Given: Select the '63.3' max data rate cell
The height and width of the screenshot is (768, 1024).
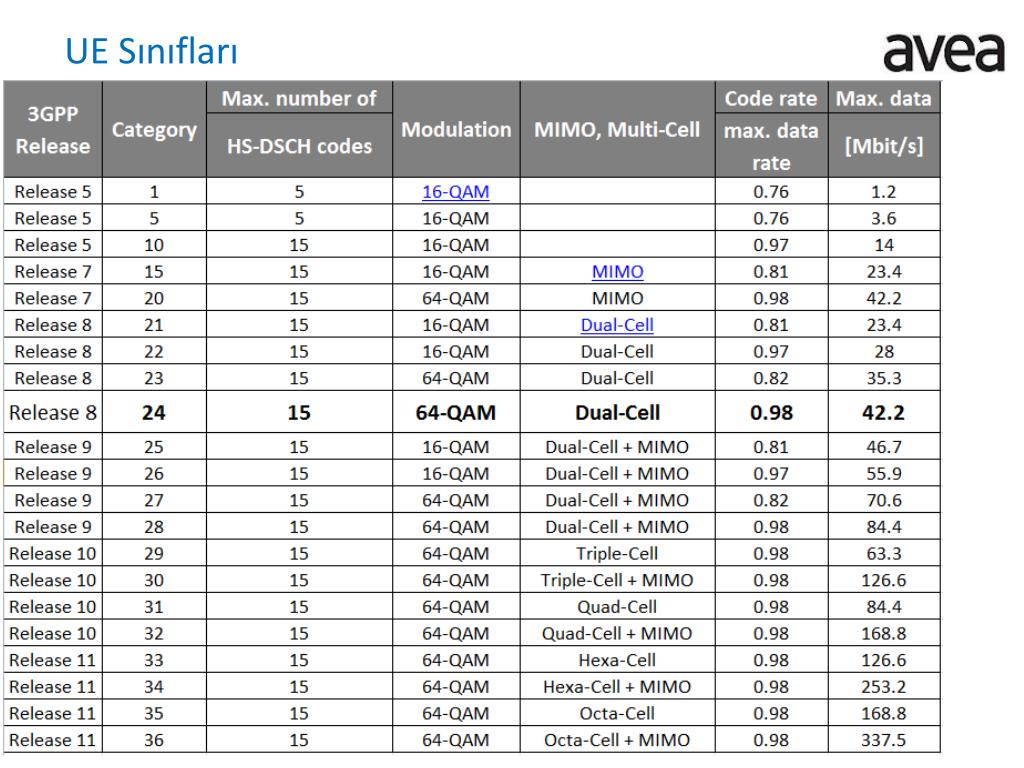Looking at the screenshot, I should click(884, 554).
